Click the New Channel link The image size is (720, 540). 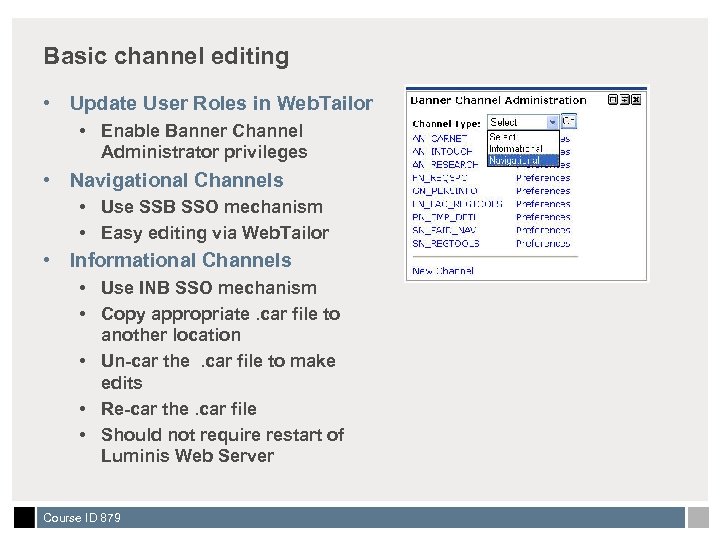[443, 270]
